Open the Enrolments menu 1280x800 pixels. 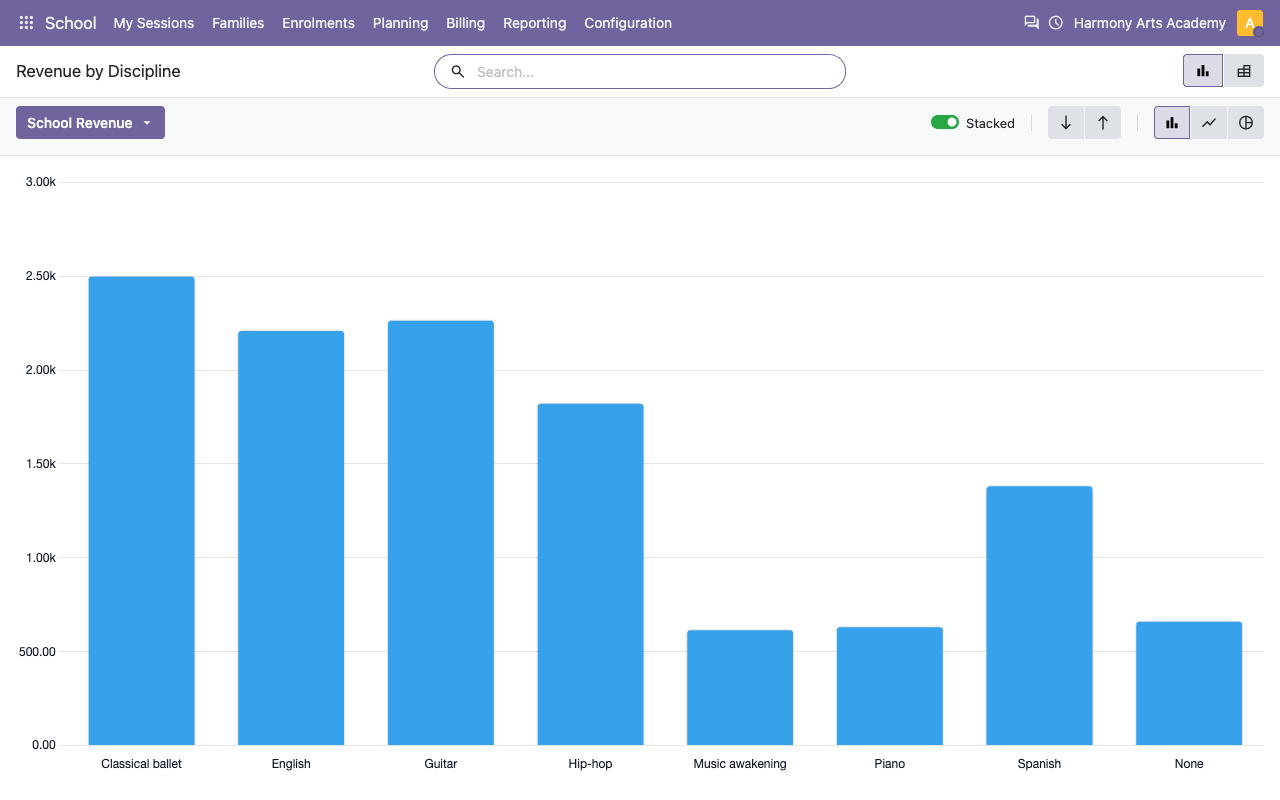tap(318, 23)
